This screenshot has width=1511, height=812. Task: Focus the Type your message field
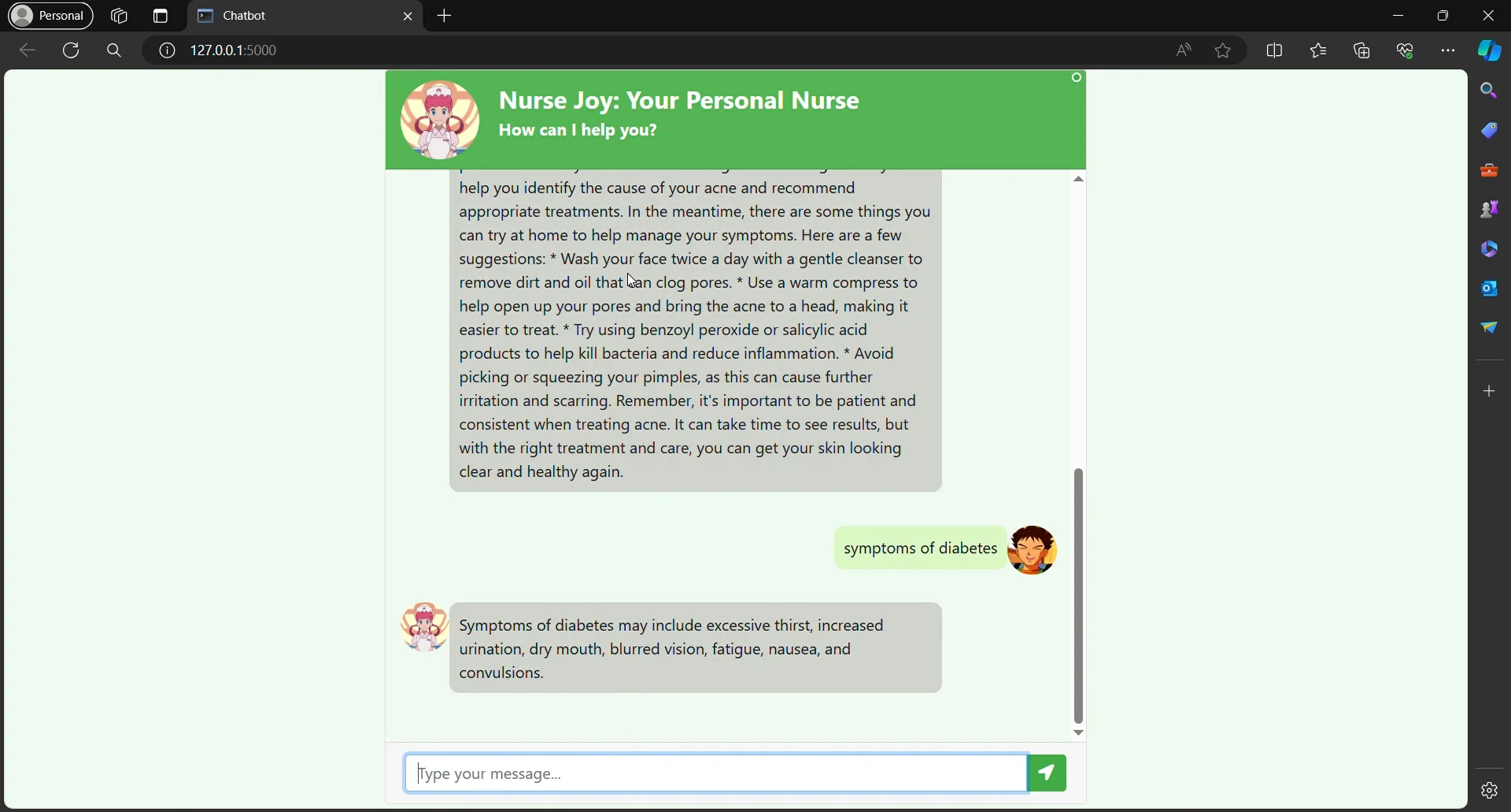tap(716, 774)
